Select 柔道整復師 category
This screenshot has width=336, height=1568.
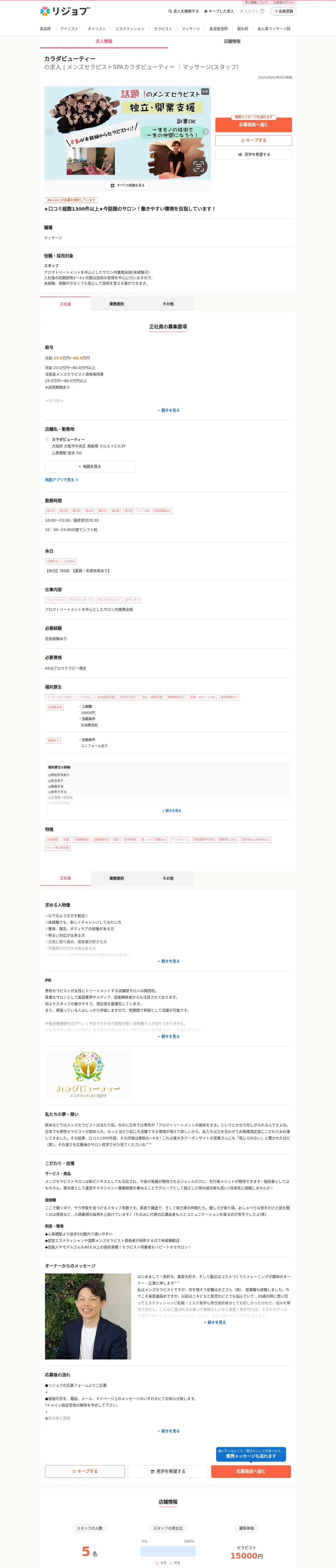[218, 28]
